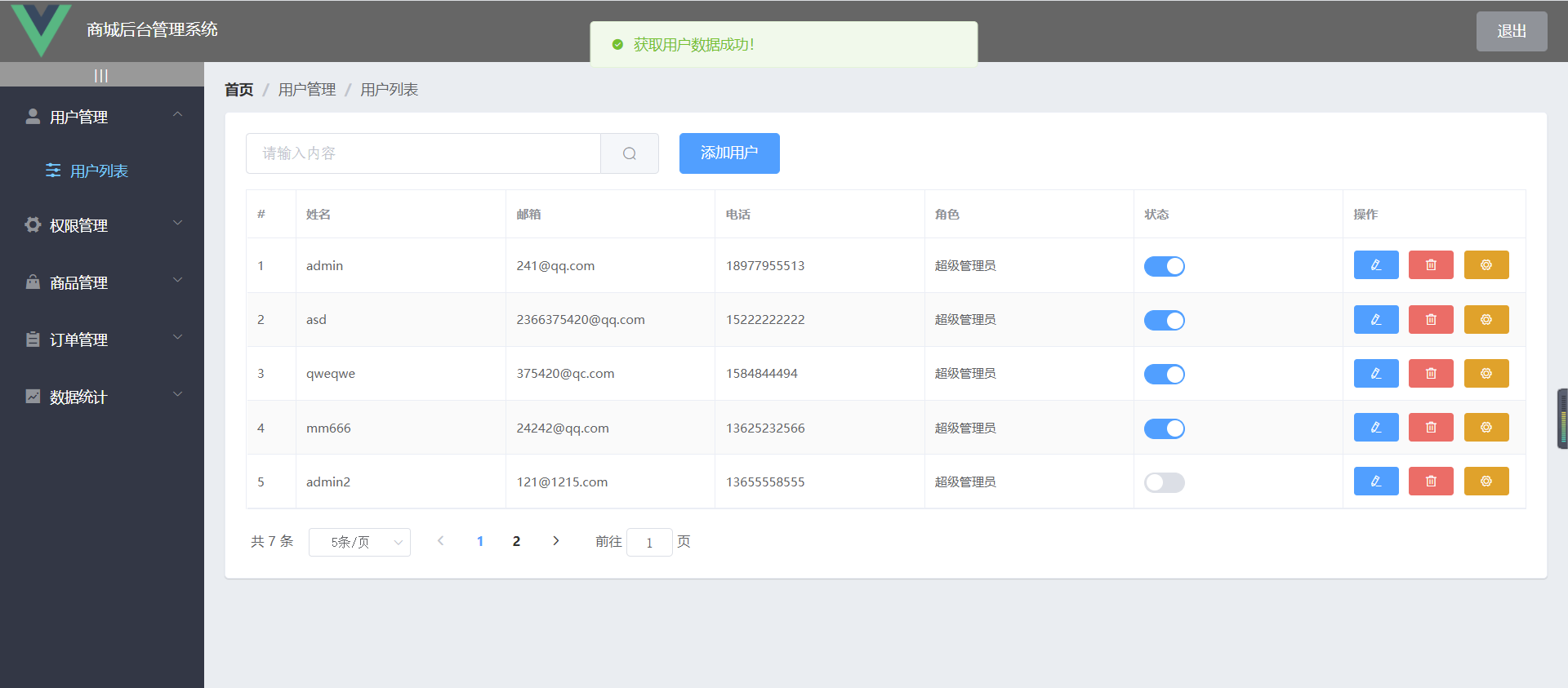This screenshot has width=1568, height=688.
Task: Select 商品管理 menu label
Action: 78,283
